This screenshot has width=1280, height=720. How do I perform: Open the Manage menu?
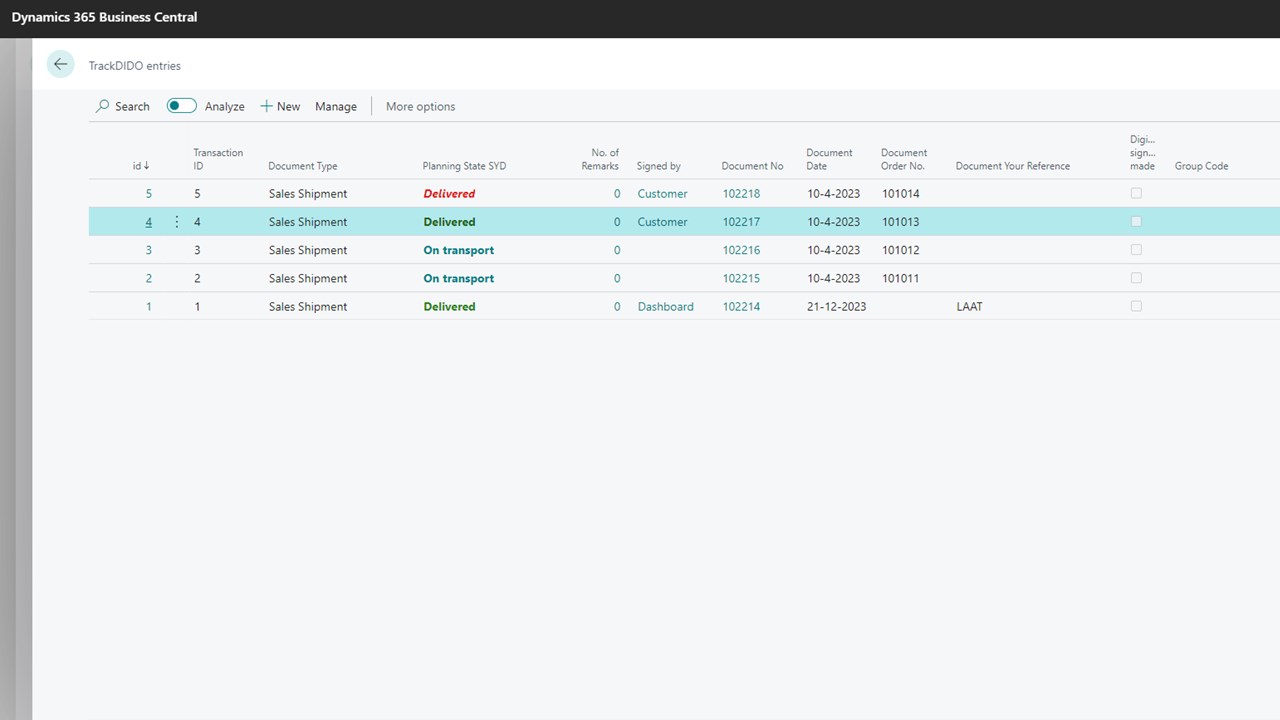[336, 106]
